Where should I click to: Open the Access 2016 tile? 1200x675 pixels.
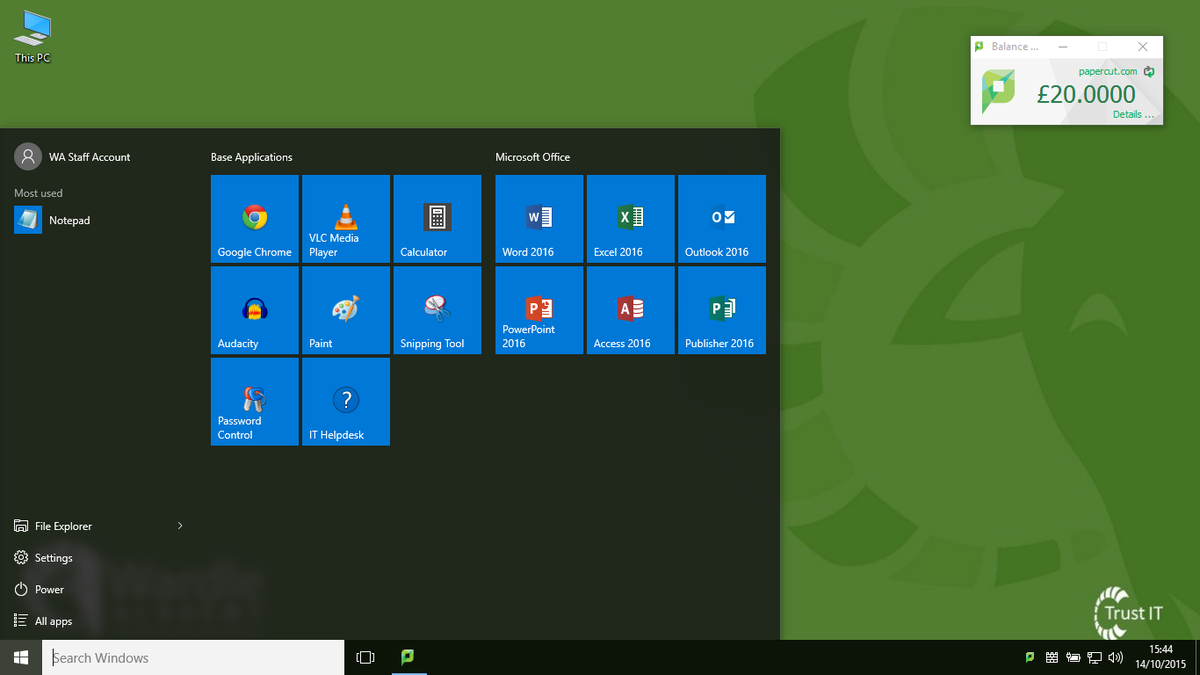tap(631, 310)
